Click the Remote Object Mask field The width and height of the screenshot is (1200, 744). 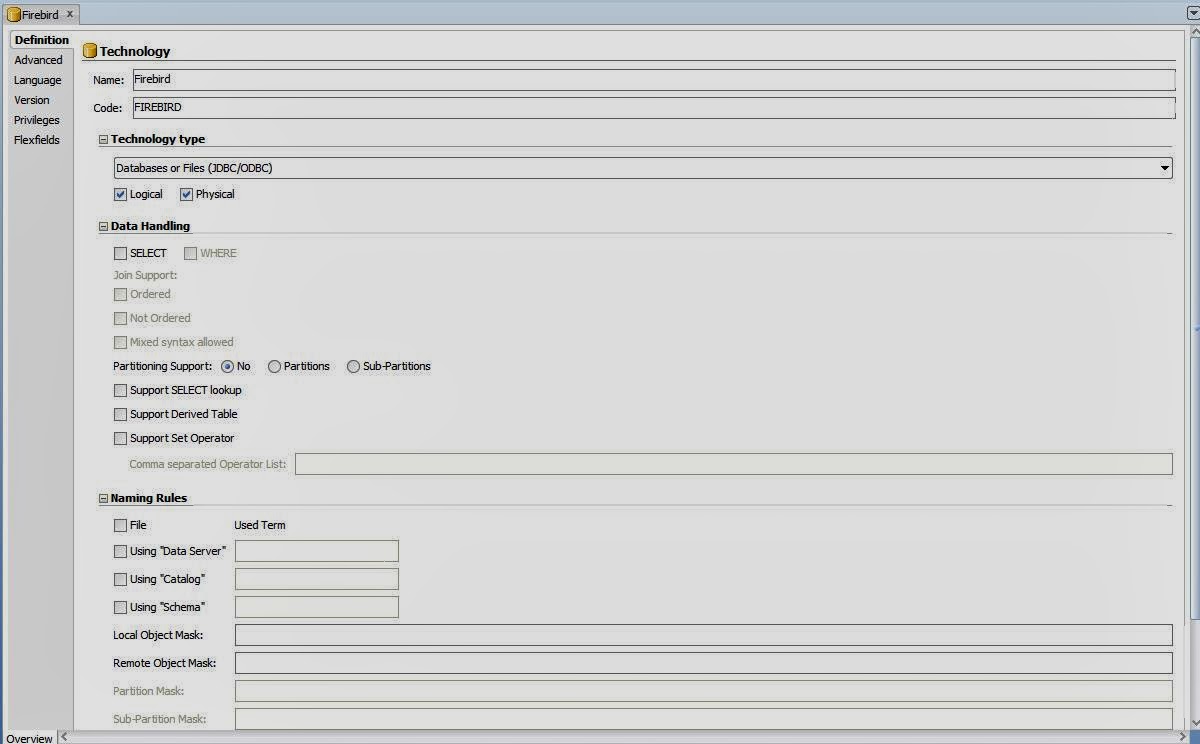point(703,663)
